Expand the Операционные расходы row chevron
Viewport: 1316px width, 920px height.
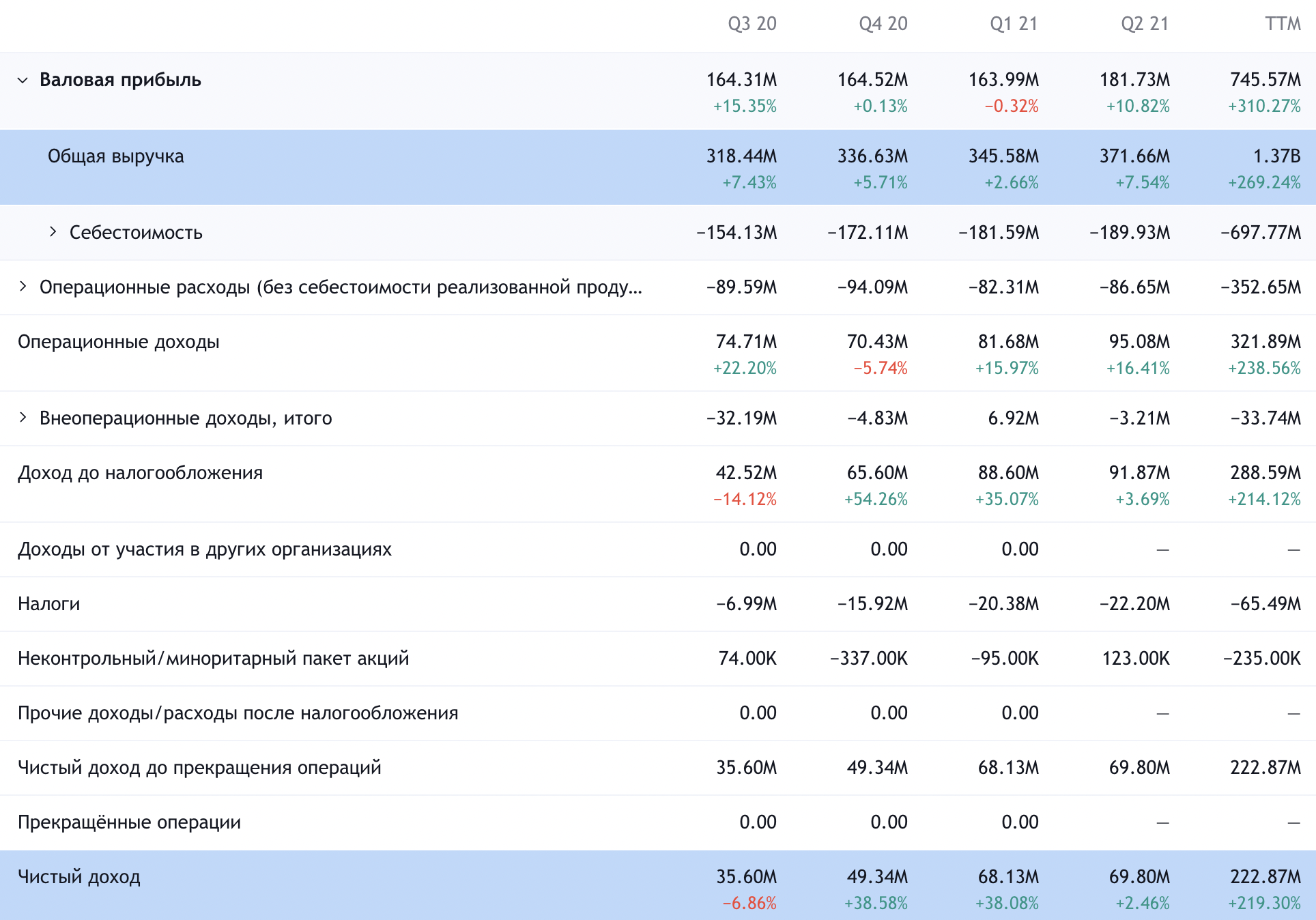pyautogui.click(x=23, y=287)
